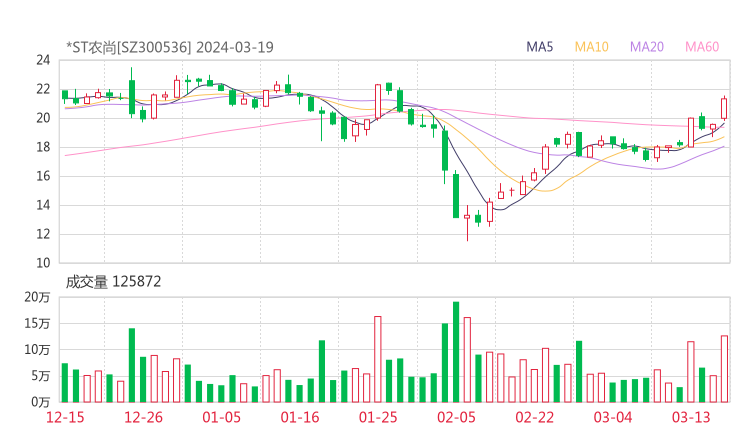
Task: Click the 02-22 date axis label
Action: 534,417
